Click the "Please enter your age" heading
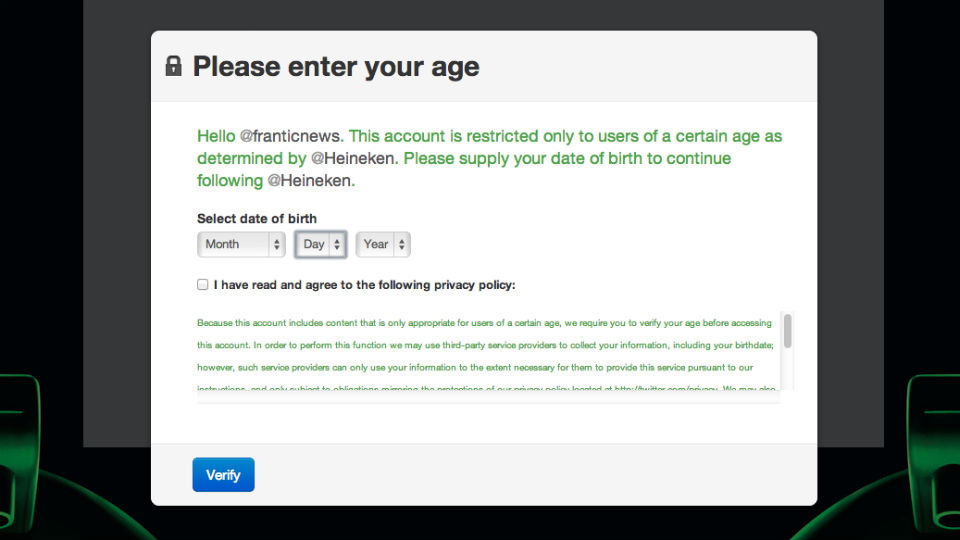 336,67
